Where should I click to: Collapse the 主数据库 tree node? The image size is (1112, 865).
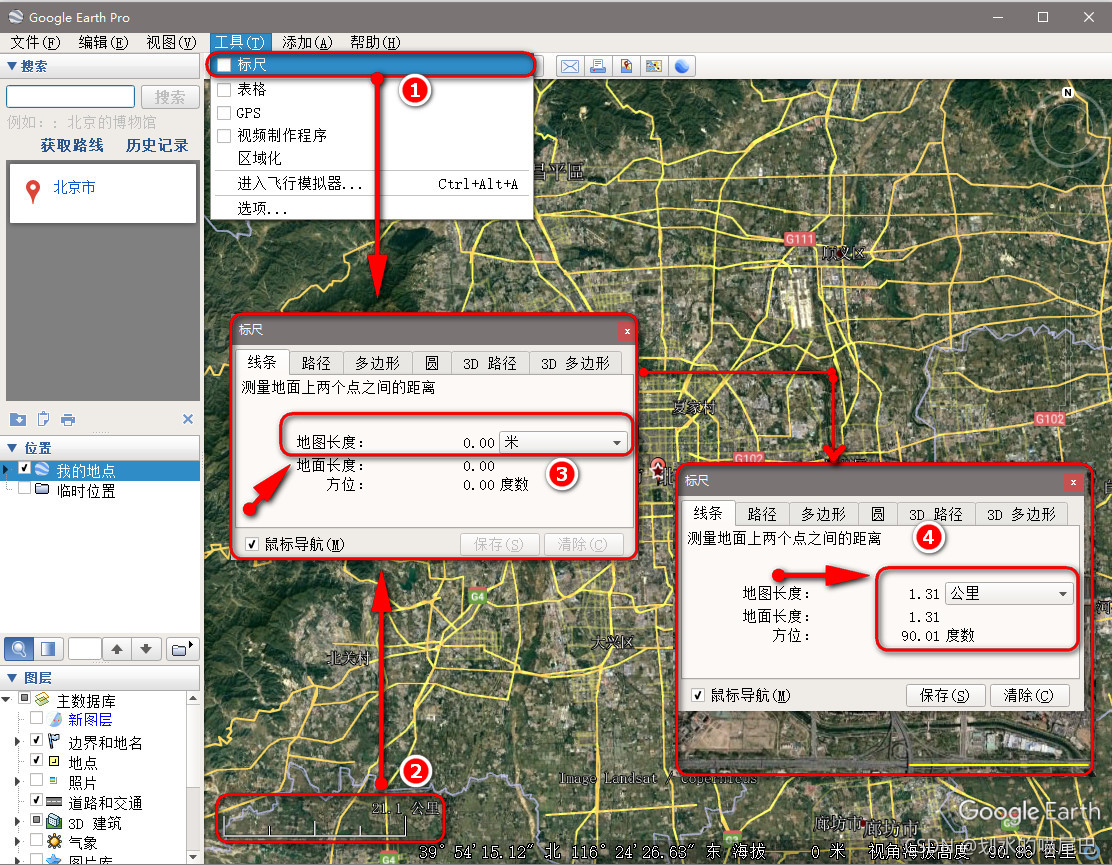(x=6, y=699)
